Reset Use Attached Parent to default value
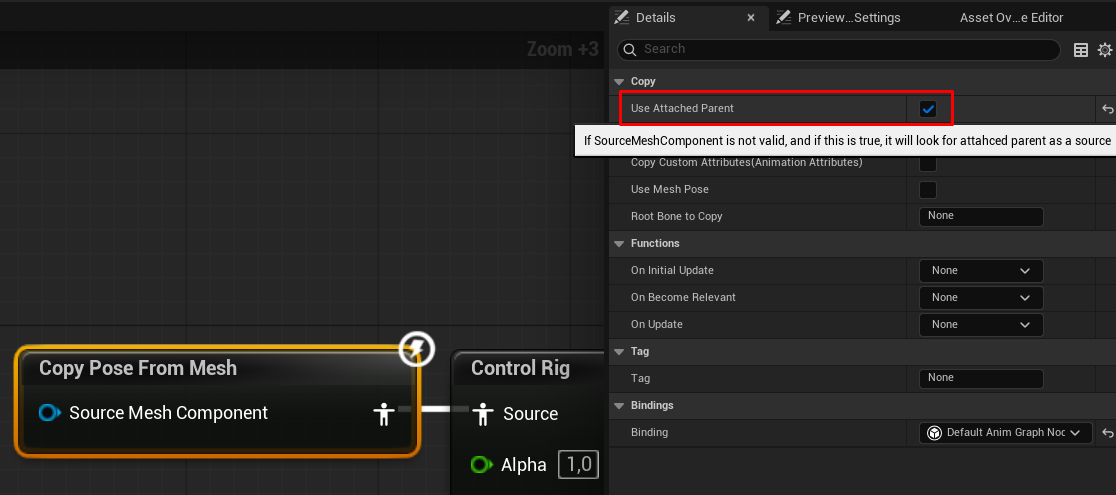 pos(1107,109)
